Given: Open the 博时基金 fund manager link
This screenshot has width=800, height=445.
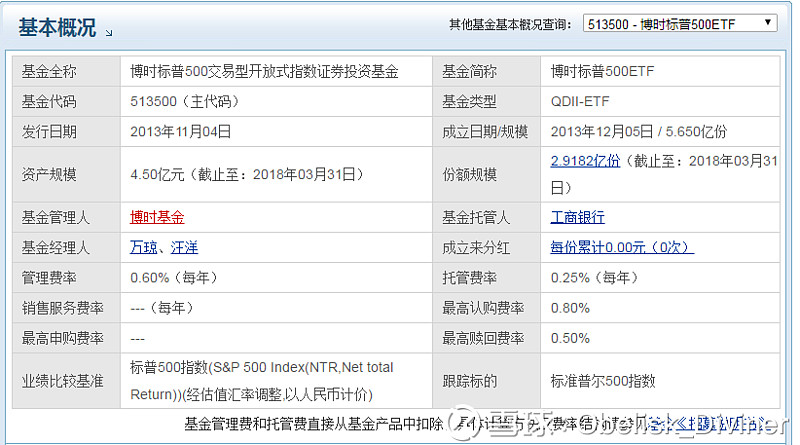Looking at the screenshot, I should click(x=157, y=217).
